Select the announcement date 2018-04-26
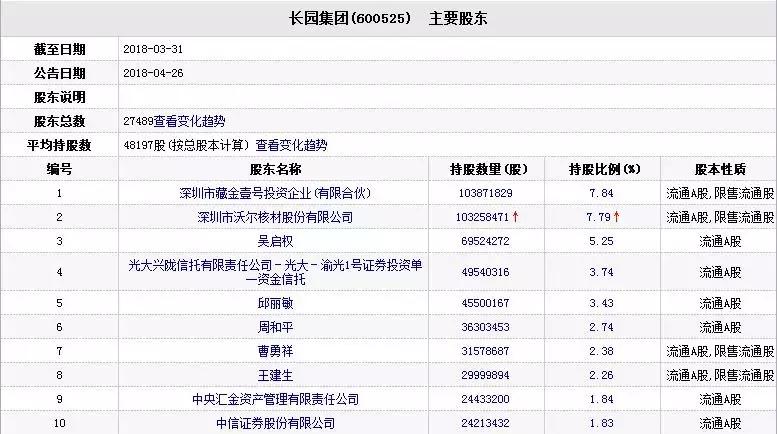This screenshot has height=434, width=777. click(x=153, y=73)
